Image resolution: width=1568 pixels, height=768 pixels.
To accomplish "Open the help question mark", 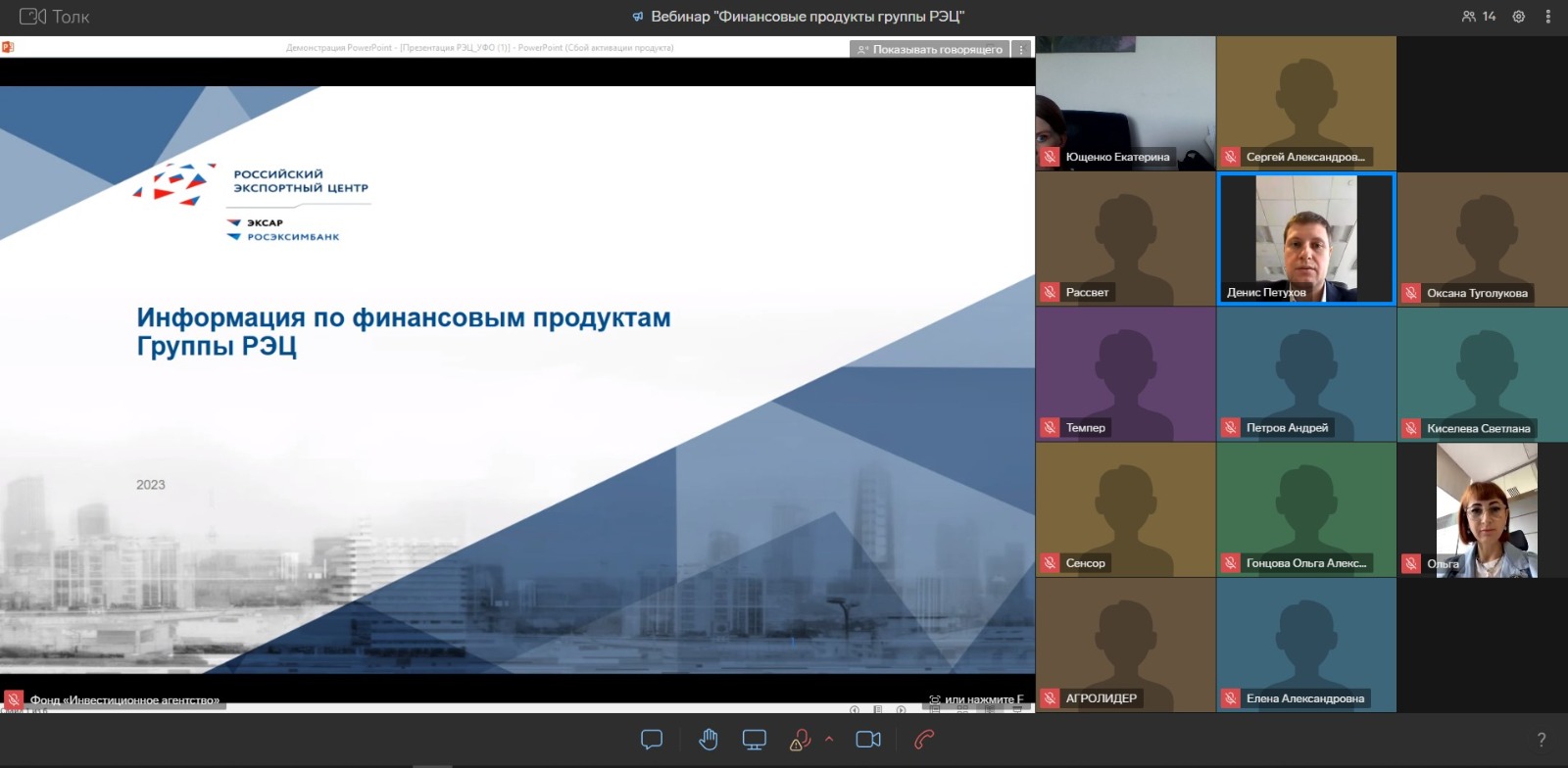I will coord(1542,740).
